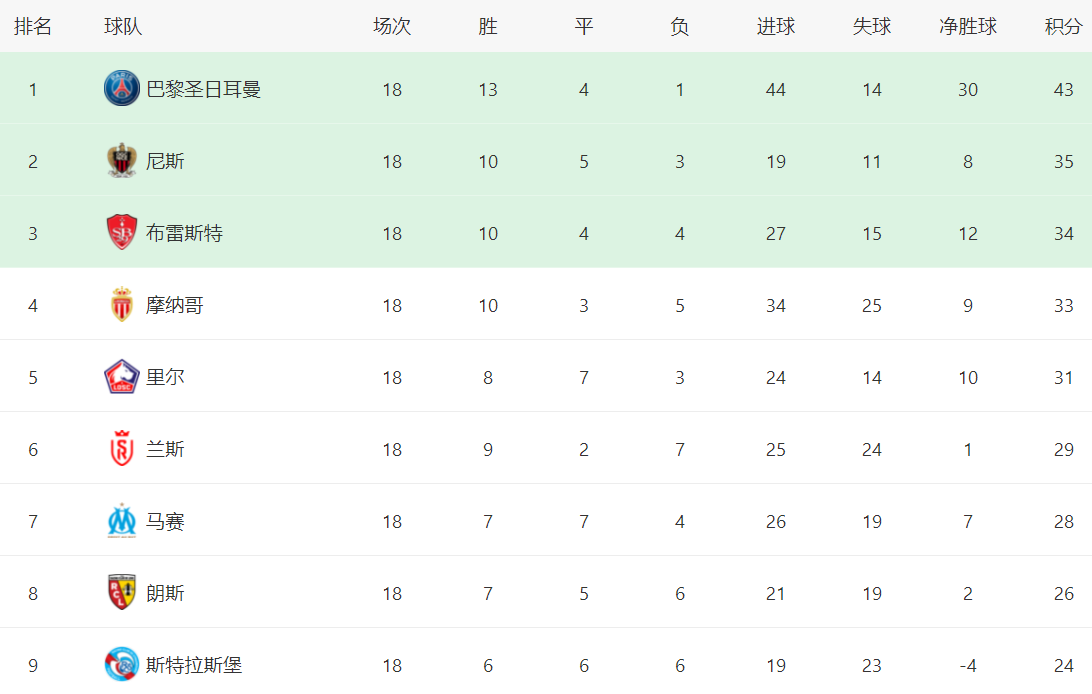
Task: Open the 斯特拉斯堡 team name link
Action: click(194, 665)
